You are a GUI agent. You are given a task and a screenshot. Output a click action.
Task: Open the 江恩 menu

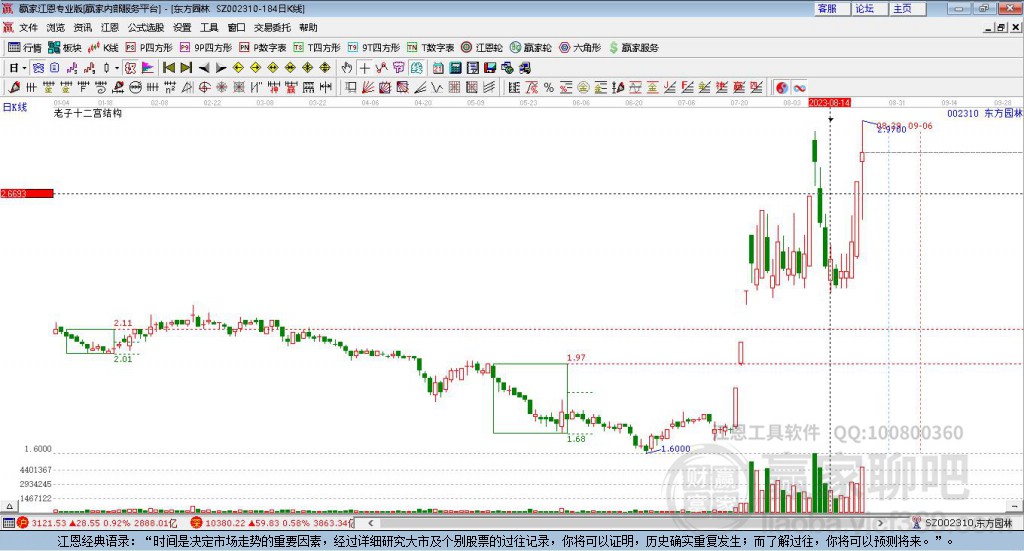[110, 27]
